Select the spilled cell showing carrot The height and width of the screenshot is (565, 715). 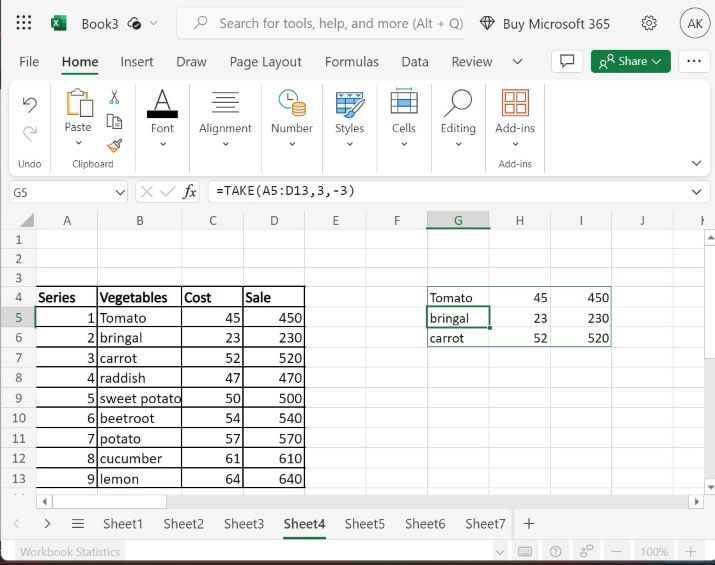pyautogui.click(x=458, y=337)
